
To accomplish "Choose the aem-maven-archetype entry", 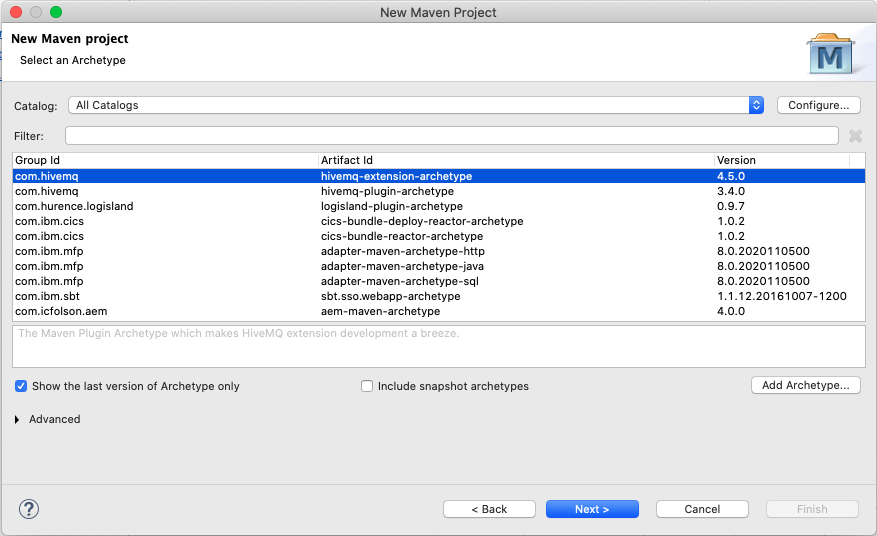I will point(380,311).
